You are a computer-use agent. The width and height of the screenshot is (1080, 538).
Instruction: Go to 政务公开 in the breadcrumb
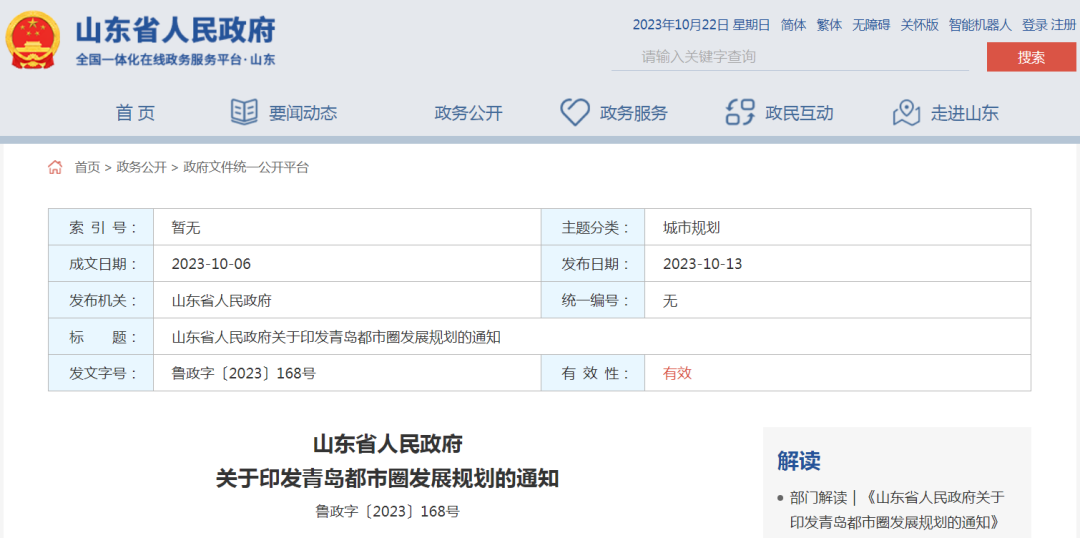pos(142,167)
